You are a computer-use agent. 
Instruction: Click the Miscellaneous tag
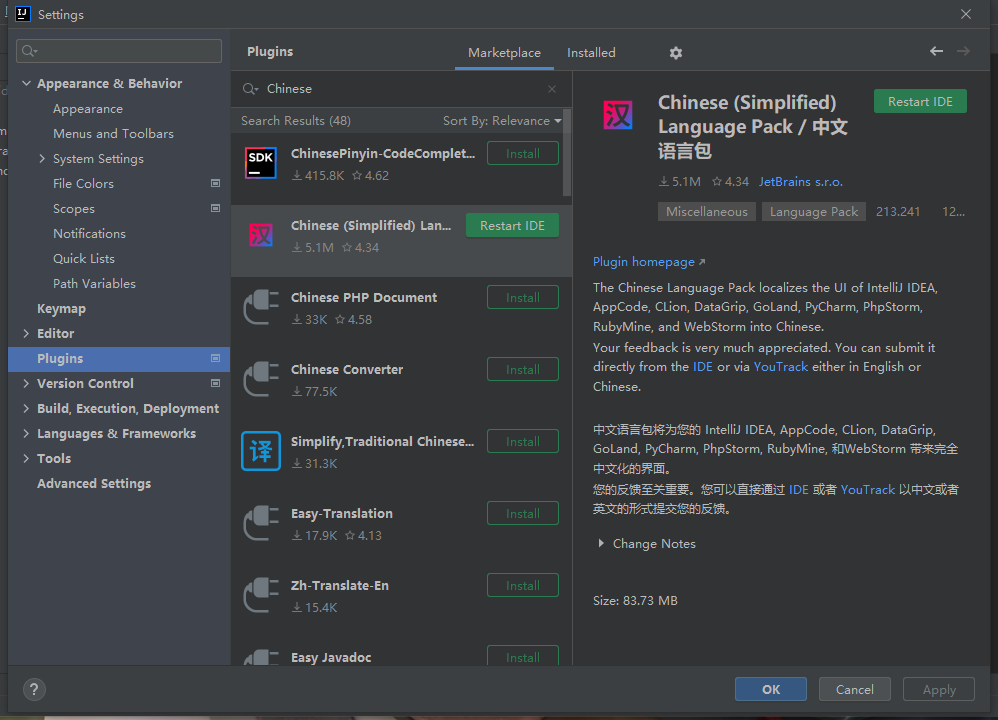click(706, 211)
